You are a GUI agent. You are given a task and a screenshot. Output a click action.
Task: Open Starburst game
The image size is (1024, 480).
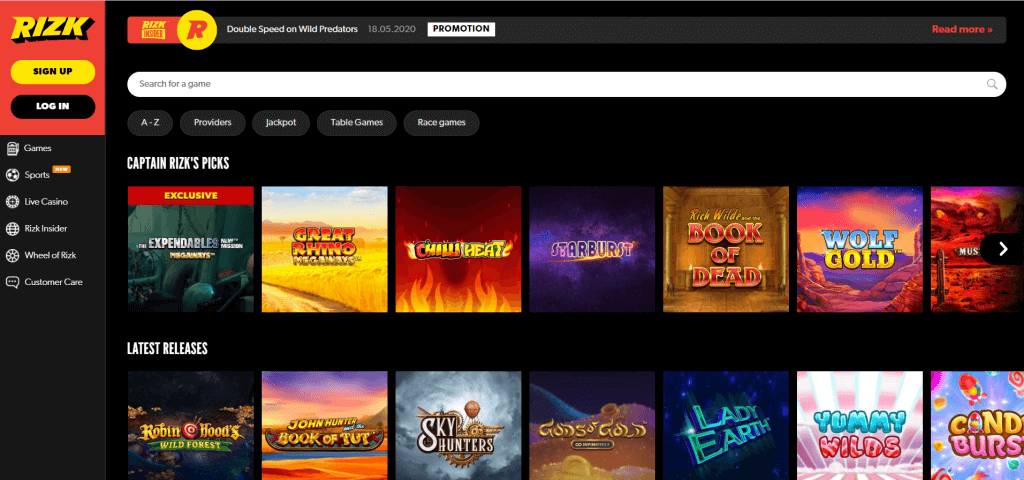click(x=592, y=249)
